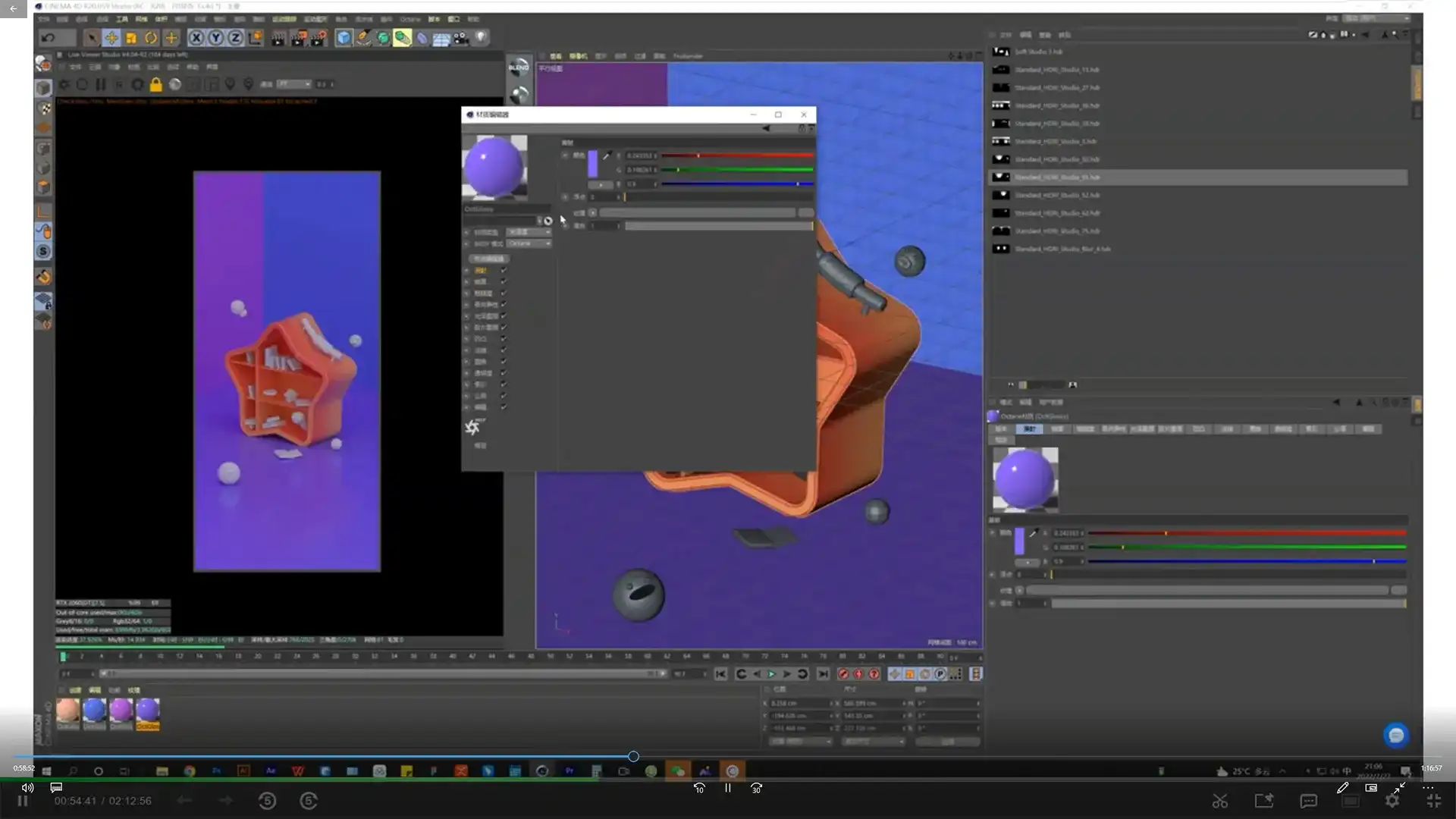Viewport: 1456px width, 819px height.
Task: Click the purple color swatch in material editor
Action: tap(593, 164)
